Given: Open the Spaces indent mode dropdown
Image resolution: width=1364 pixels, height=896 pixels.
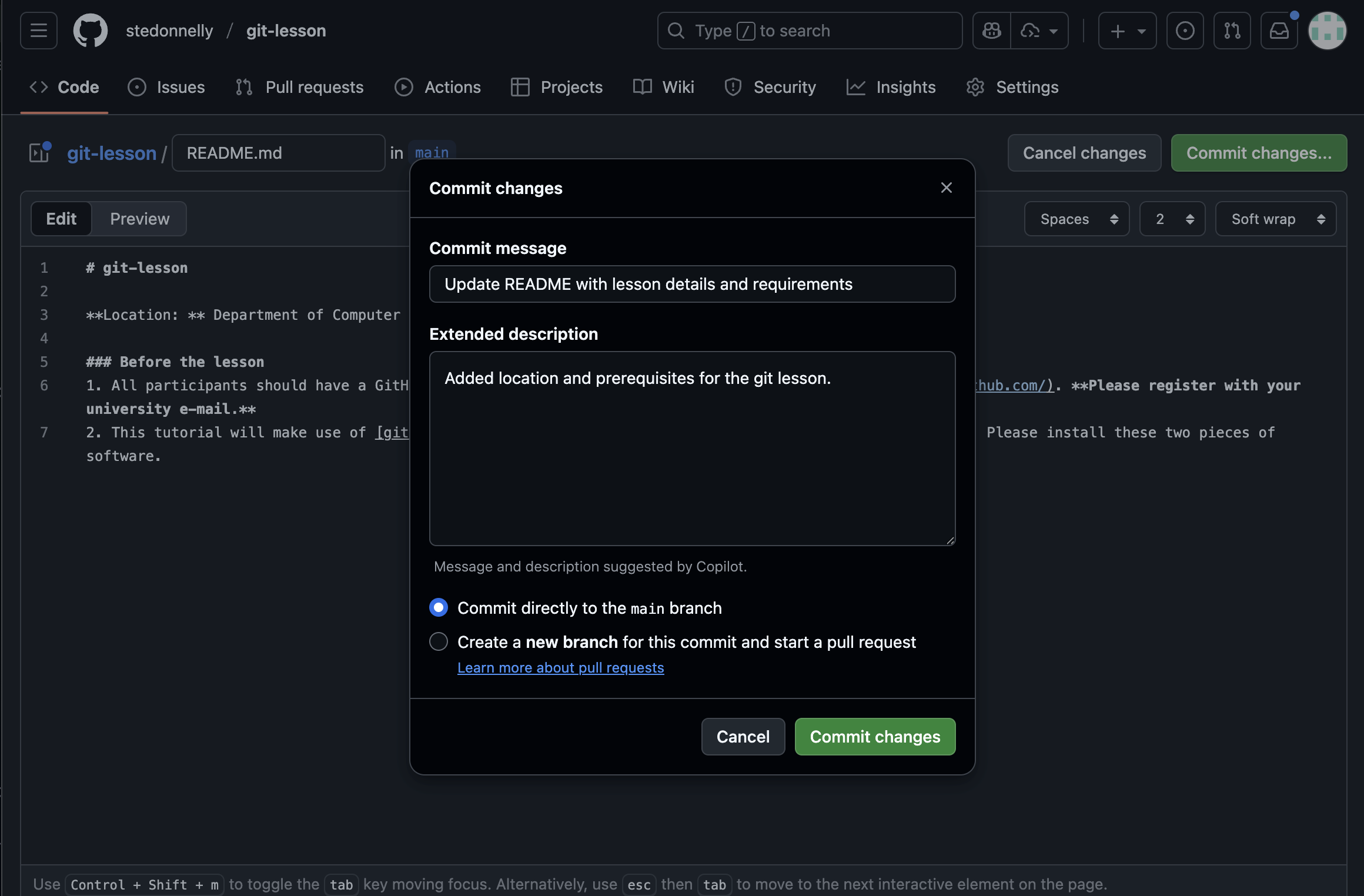Looking at the screenshot, I should (x=1077, y=219).
